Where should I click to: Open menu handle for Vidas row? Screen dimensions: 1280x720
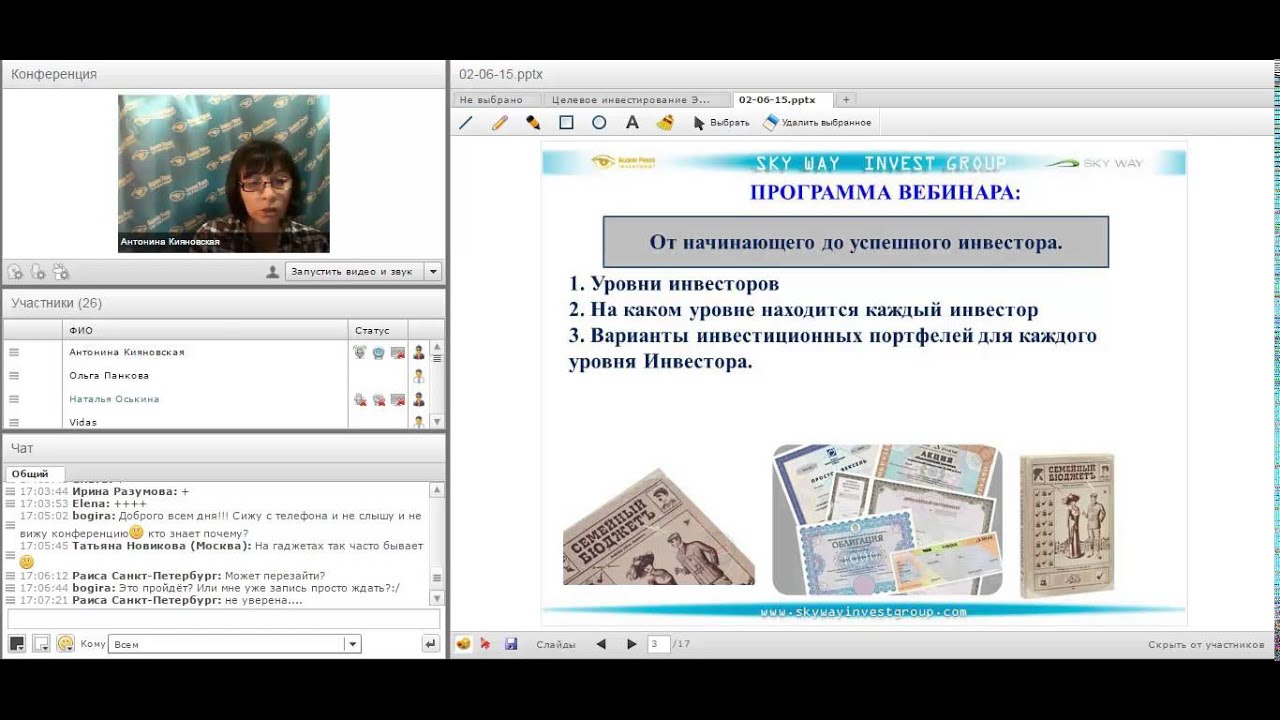[14, 422]
